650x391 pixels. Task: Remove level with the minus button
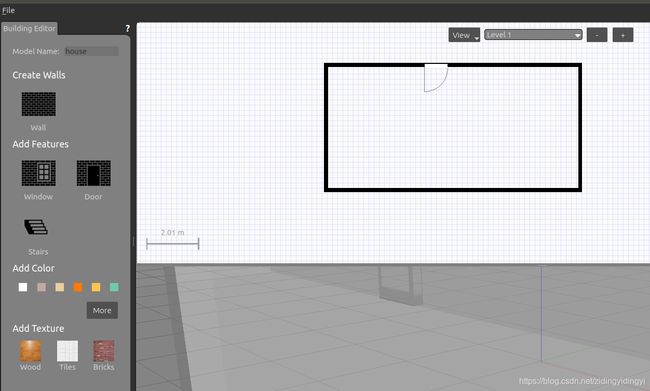(x=597, y=35)
